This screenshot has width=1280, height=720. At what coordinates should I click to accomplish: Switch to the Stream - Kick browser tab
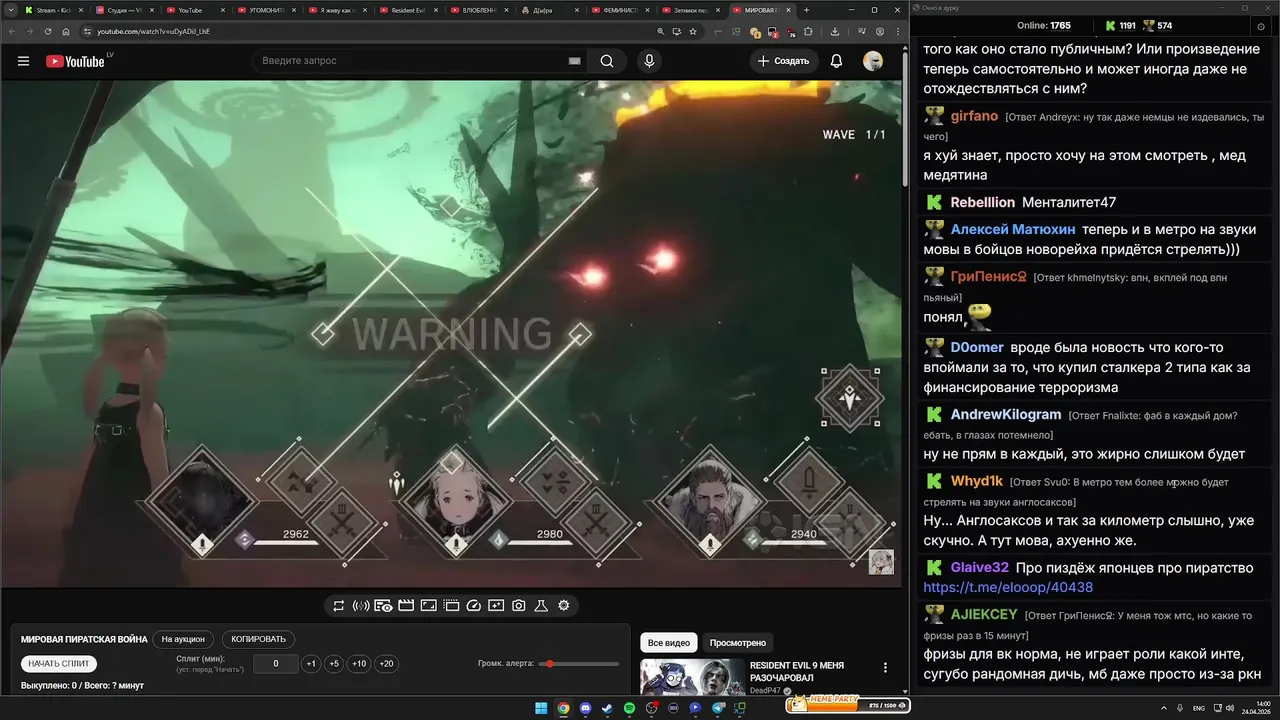53,10
